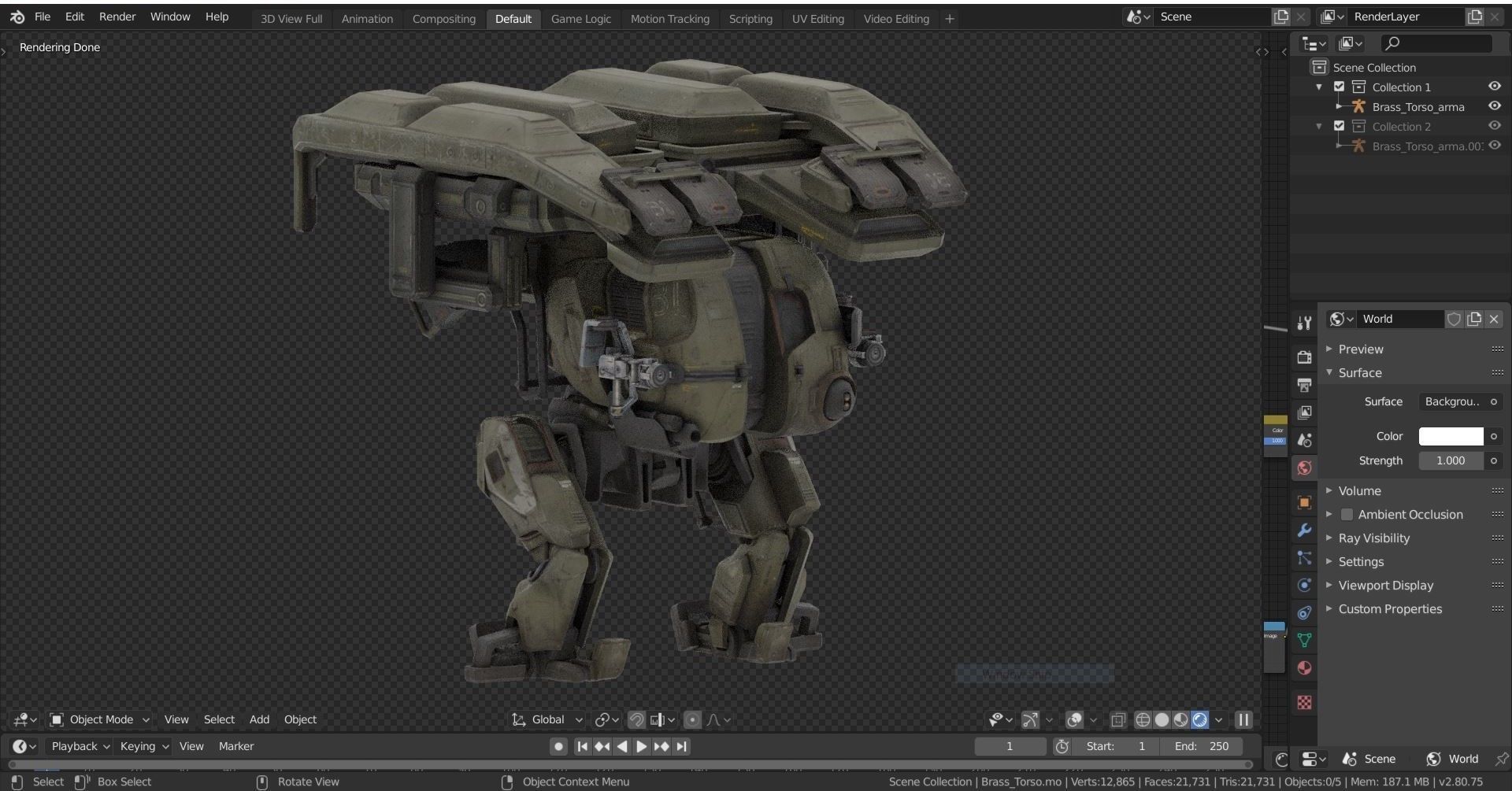Open the Scene properties tab
This screenshot has width=1512, height=791.
coord(1304,440)
